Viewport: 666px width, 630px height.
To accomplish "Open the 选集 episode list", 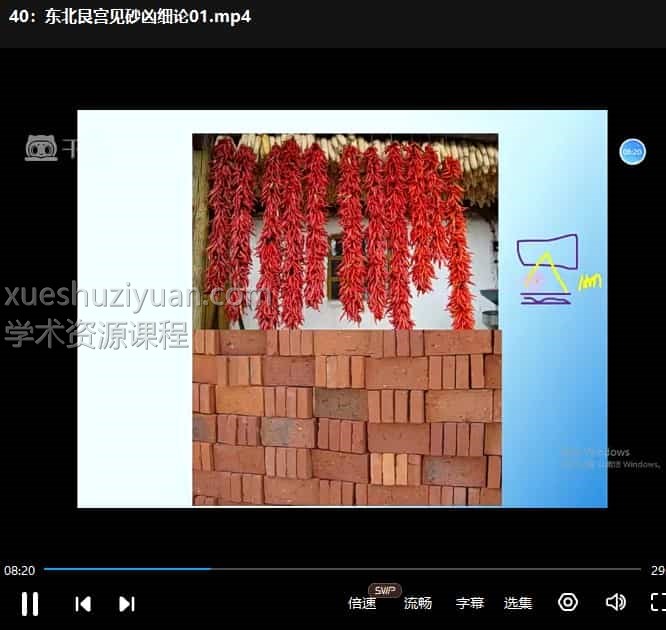I will pos(518,603).
